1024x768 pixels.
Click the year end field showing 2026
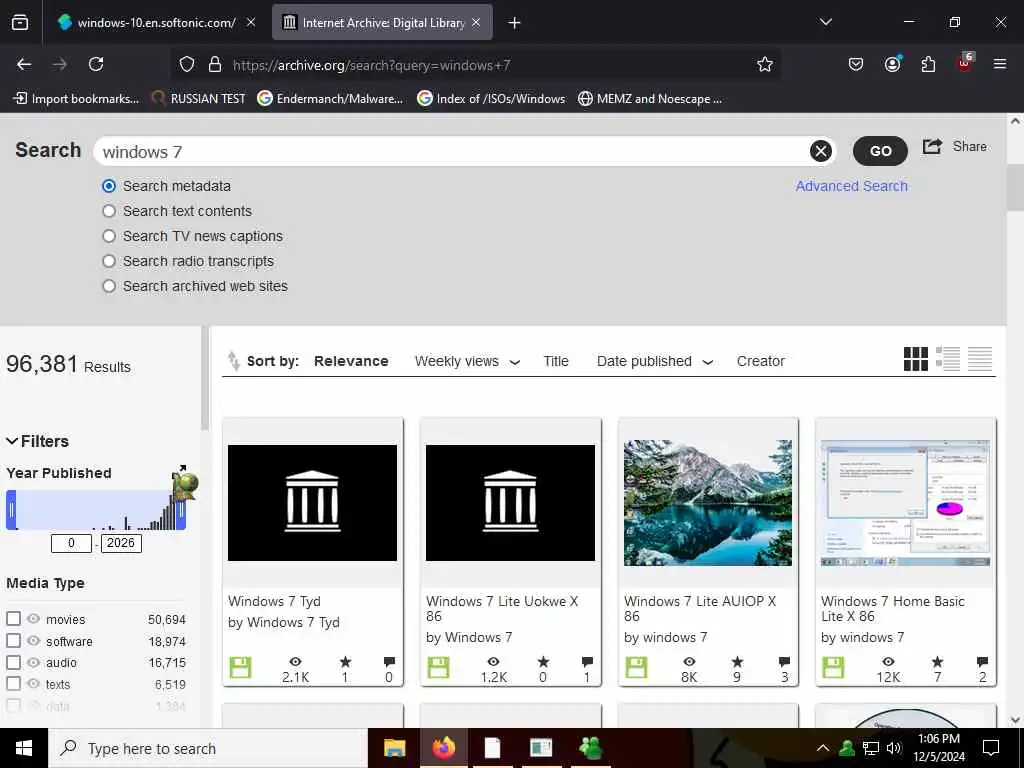121,543
